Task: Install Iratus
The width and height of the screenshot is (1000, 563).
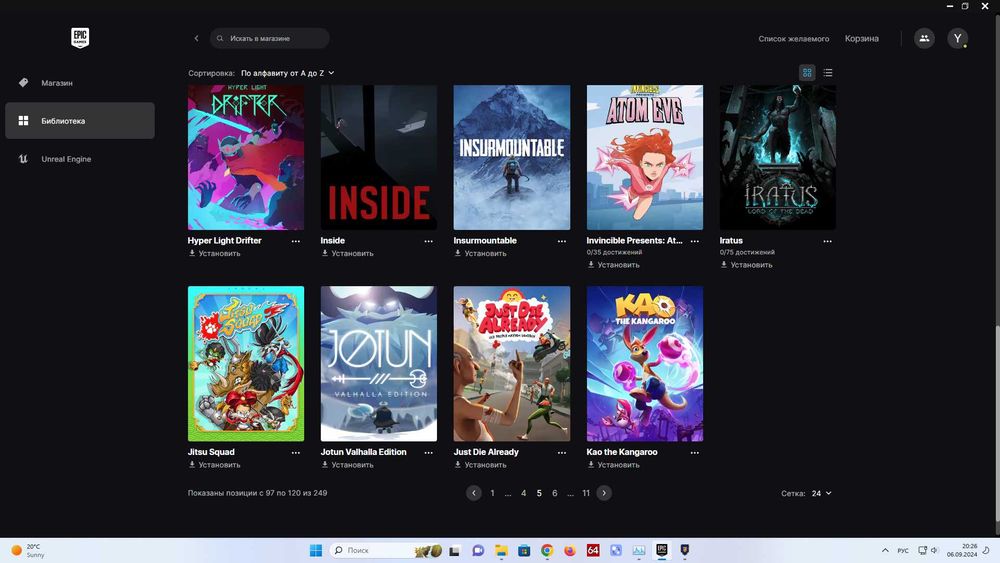Action: [x=746, y=265]
